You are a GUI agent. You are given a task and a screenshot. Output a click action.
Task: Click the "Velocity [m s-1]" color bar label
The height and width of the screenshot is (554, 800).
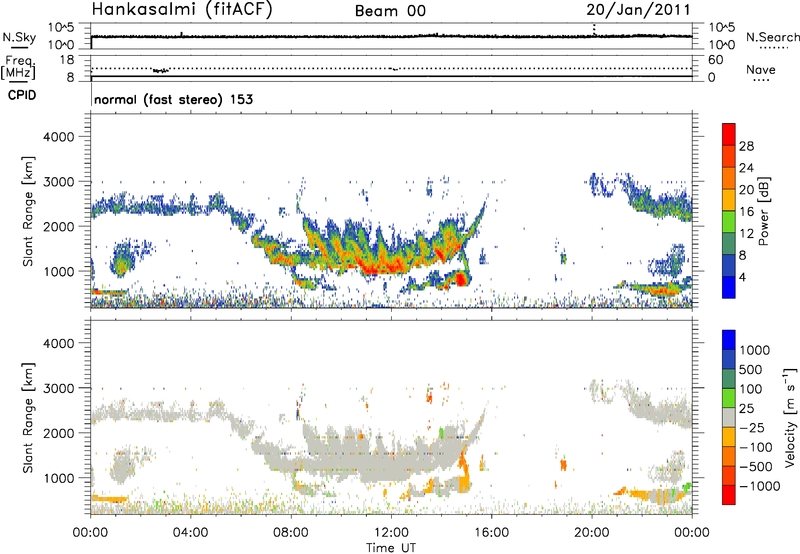(790, 417)
